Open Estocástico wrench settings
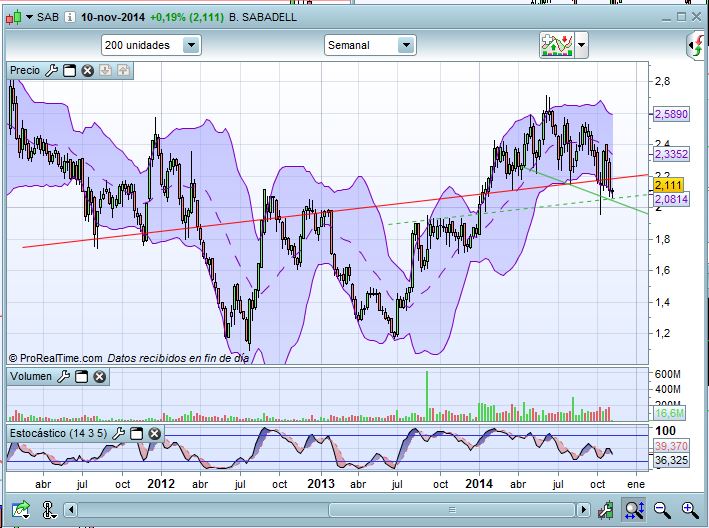This screenshot has height=528, width=709. 118,433
